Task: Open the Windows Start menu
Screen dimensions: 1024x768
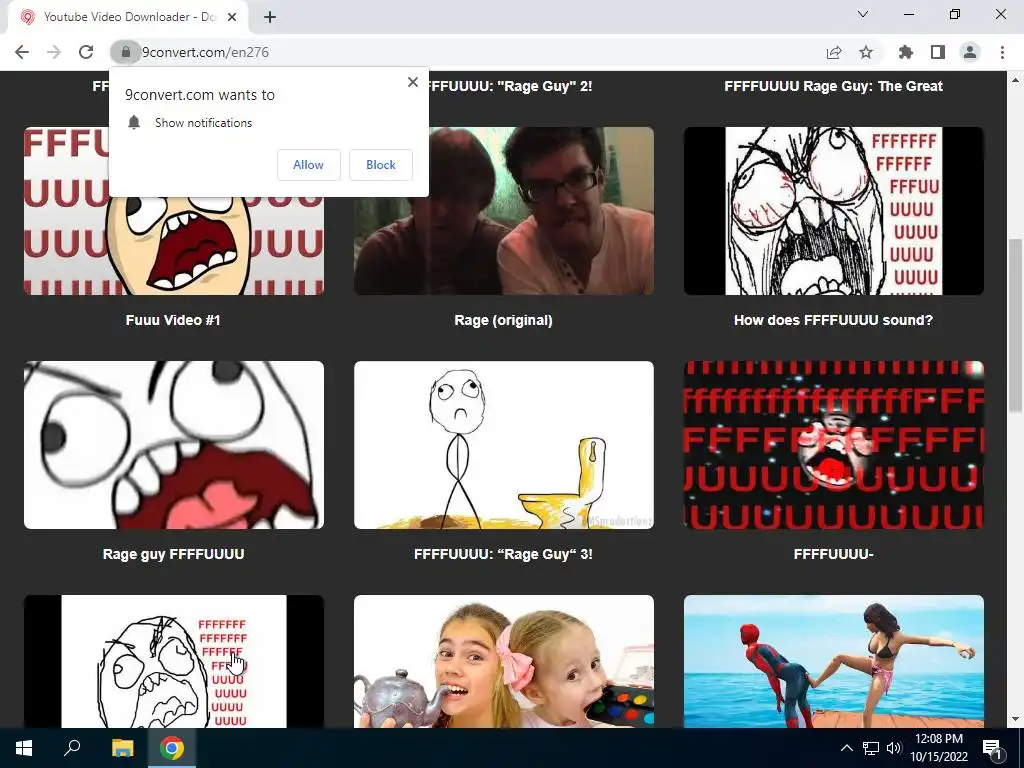Action: (x=24, y=748)
